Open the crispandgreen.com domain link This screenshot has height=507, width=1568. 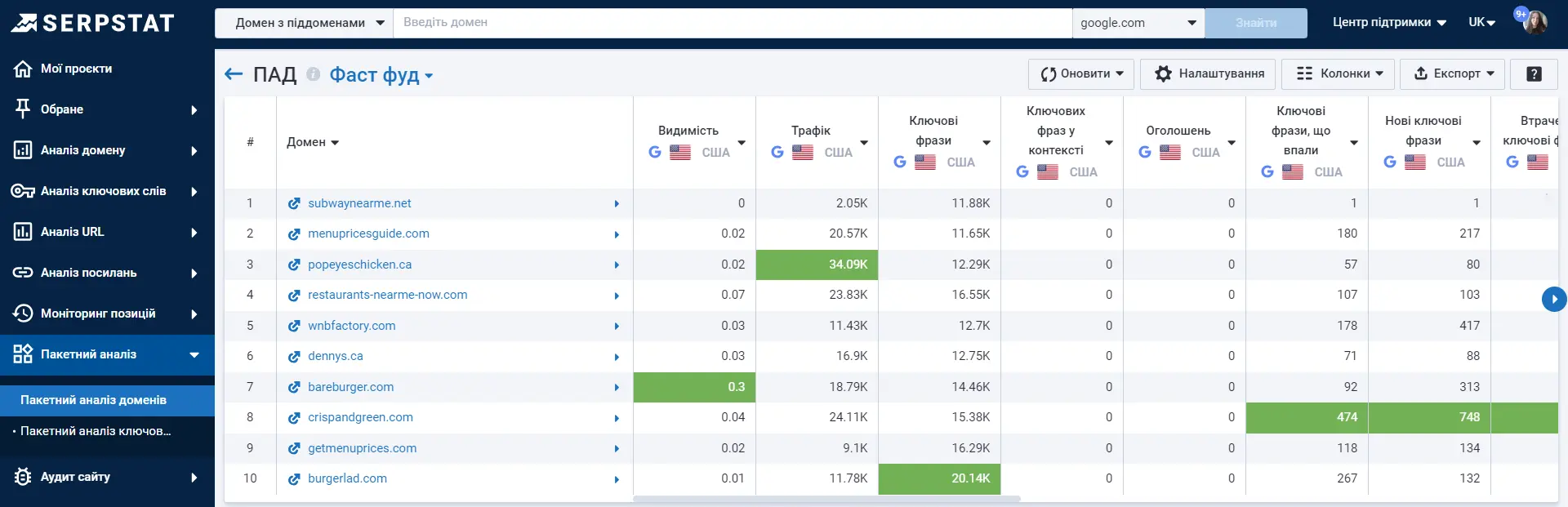[360, 417]
